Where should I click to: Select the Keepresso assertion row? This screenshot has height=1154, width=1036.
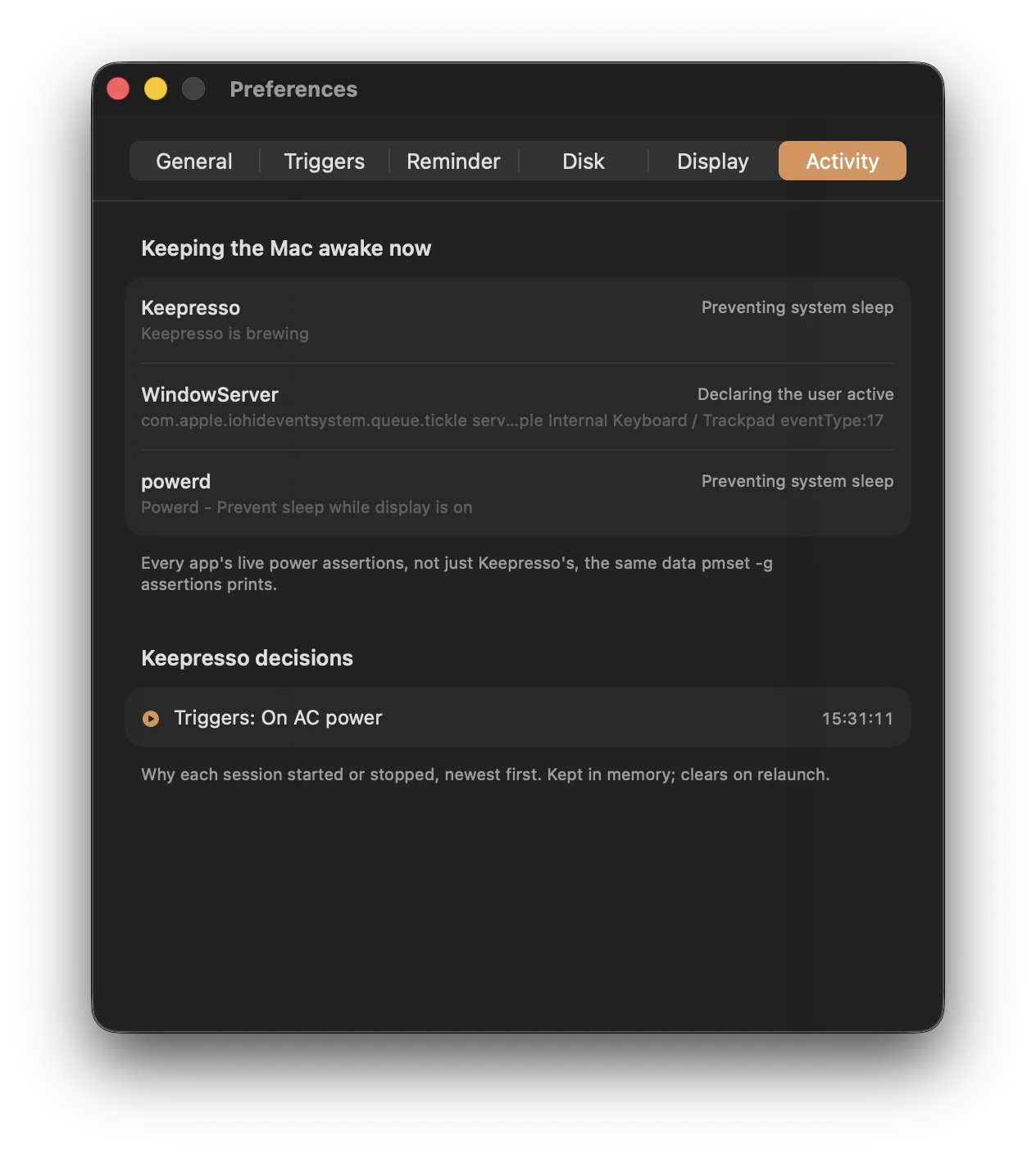[x=517, y=320]
